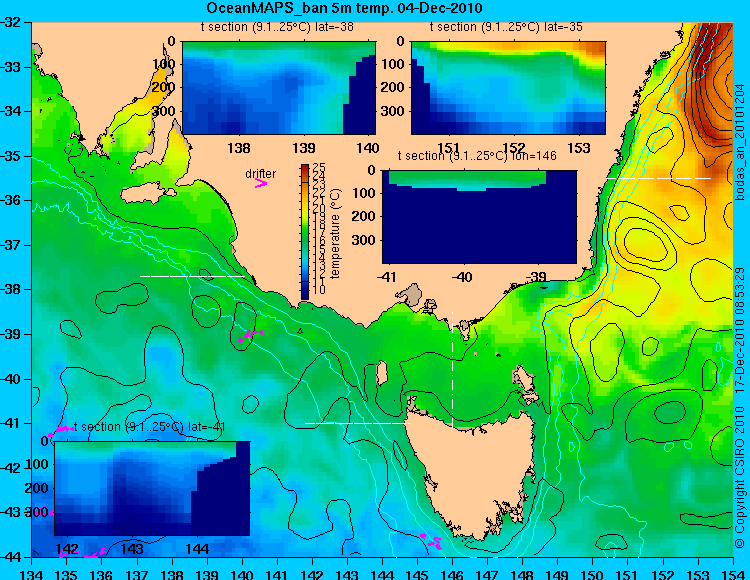Click the '134' longitude label on the bottom axis
This screenshot has width=750, height=580.
point(32,575)
